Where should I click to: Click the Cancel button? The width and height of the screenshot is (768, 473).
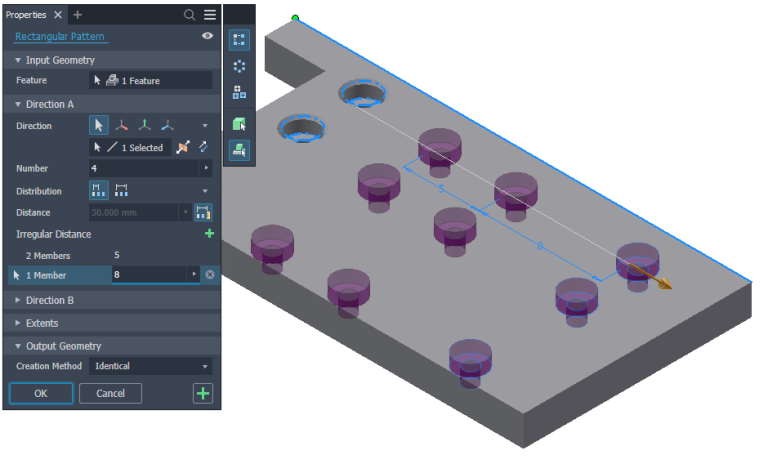click(110, 393)
